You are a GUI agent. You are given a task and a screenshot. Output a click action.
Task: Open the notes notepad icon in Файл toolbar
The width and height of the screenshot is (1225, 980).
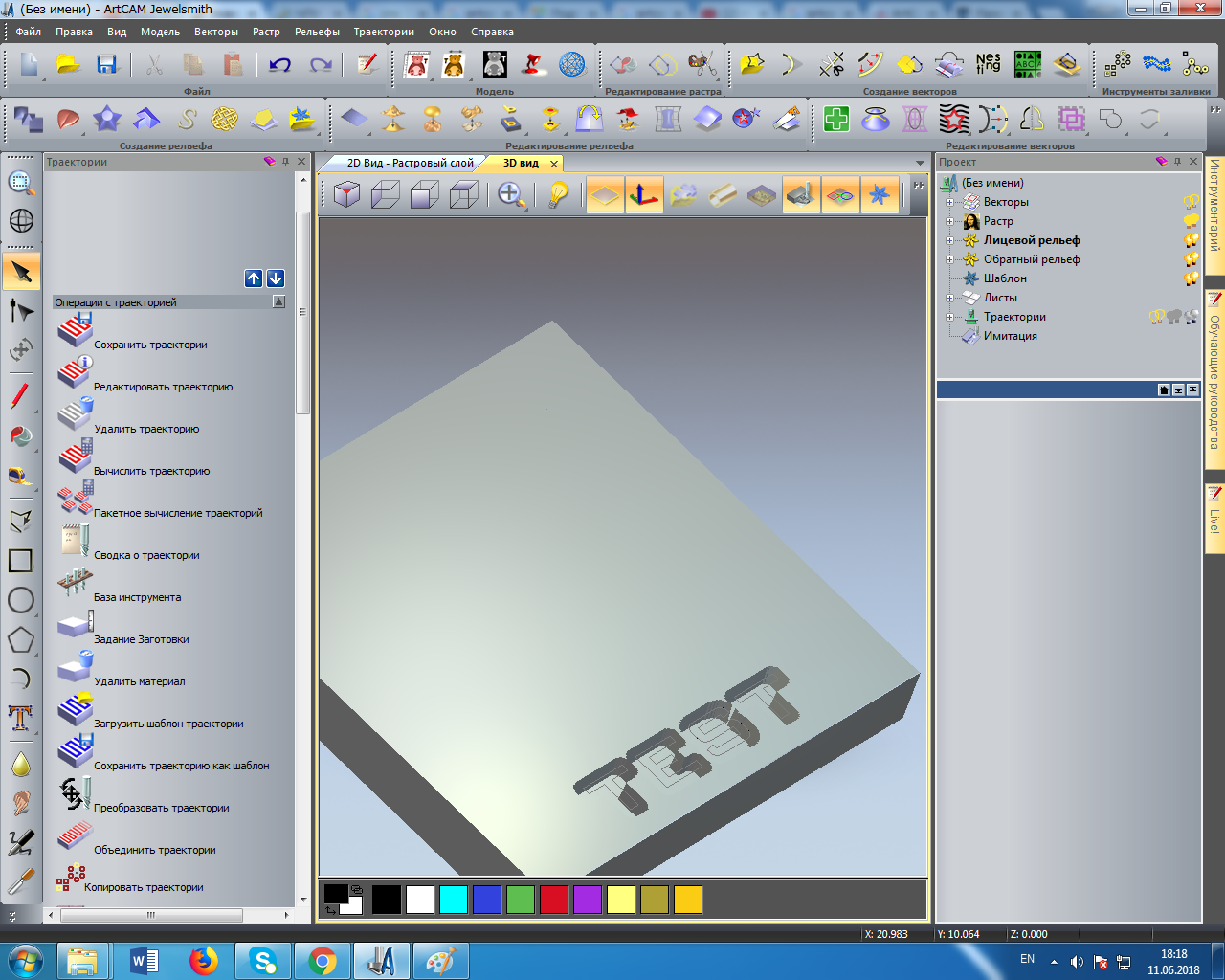(x=367, y=65)
